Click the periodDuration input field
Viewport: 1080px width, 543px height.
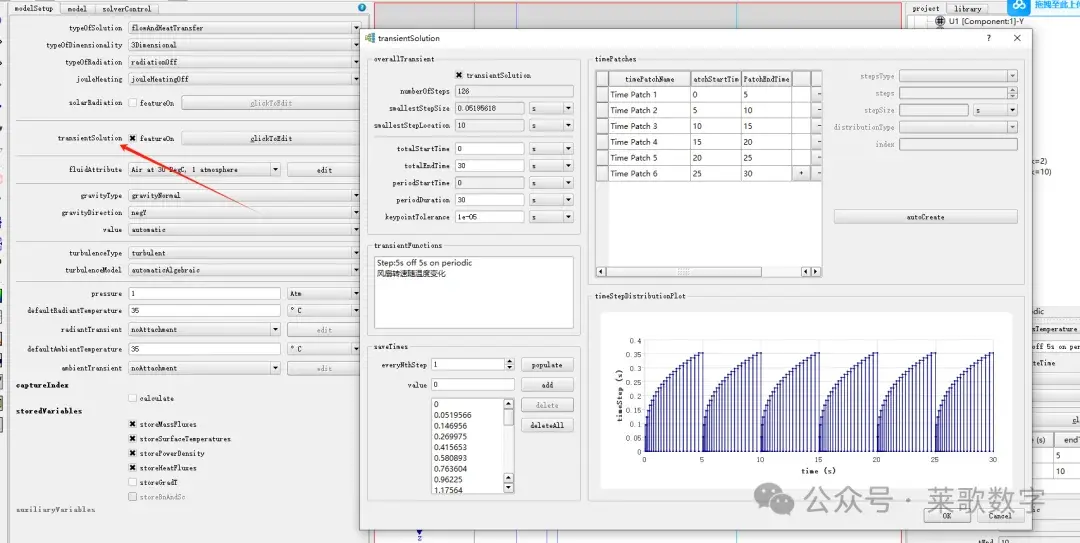[490, 200]
